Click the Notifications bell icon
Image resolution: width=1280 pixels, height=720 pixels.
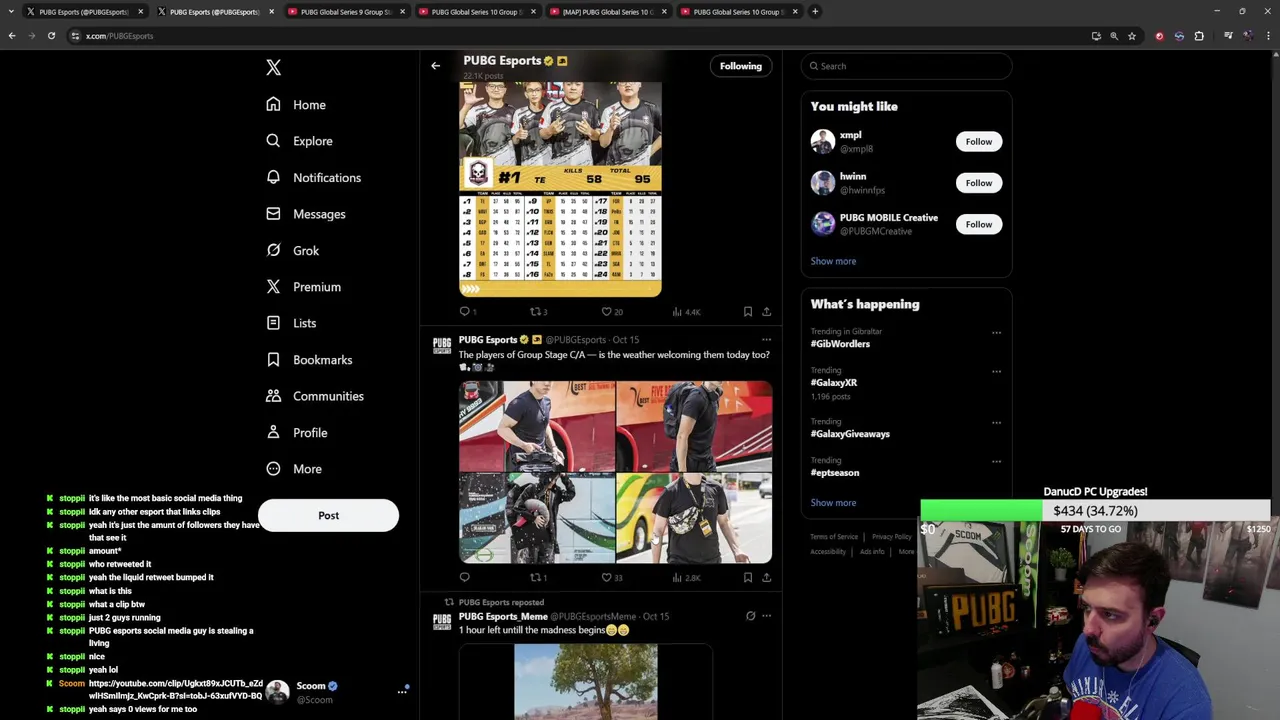pos(273,177)
